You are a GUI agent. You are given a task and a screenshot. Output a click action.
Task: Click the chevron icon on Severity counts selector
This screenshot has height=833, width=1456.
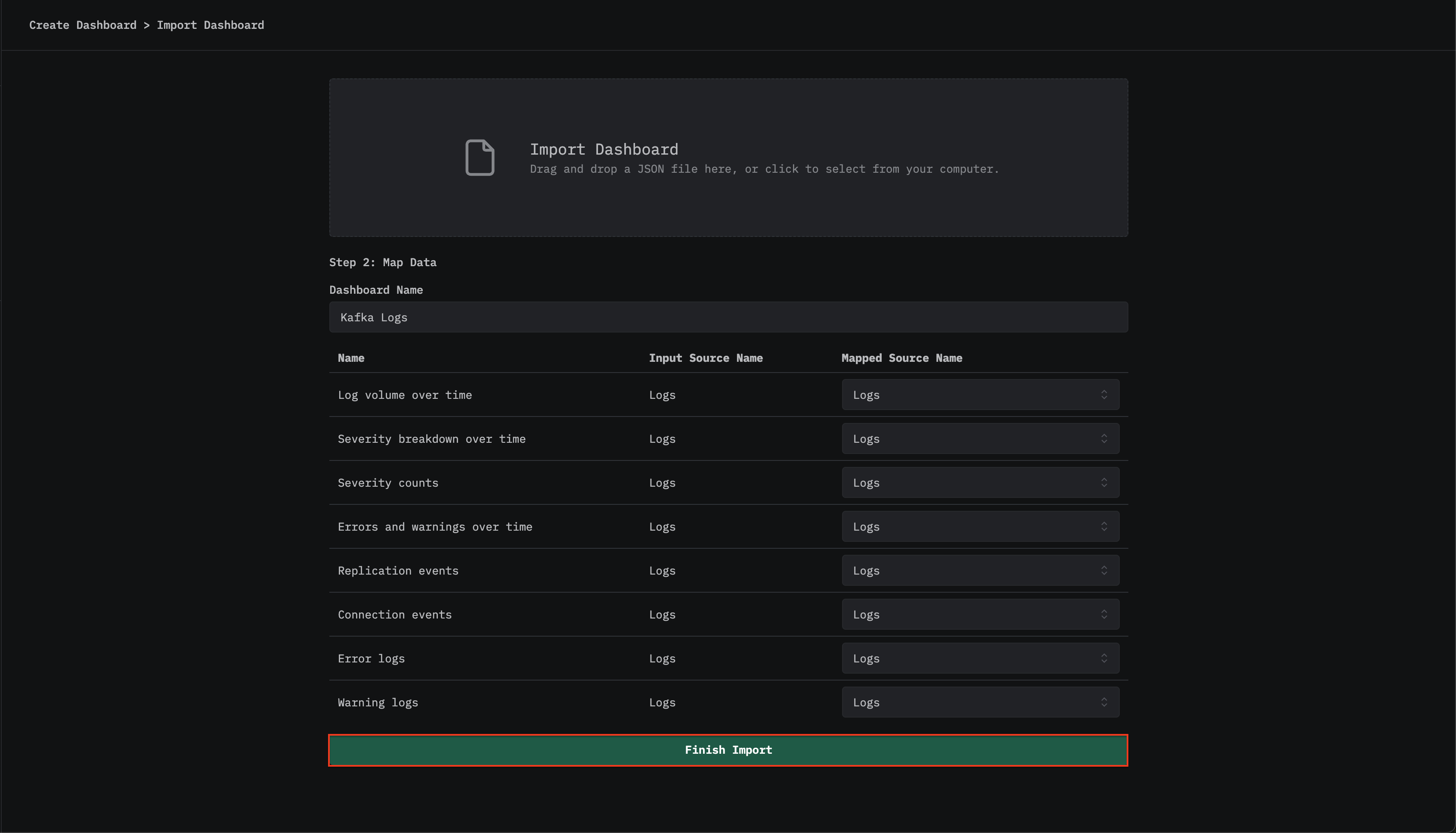(x=1105, y=482)
